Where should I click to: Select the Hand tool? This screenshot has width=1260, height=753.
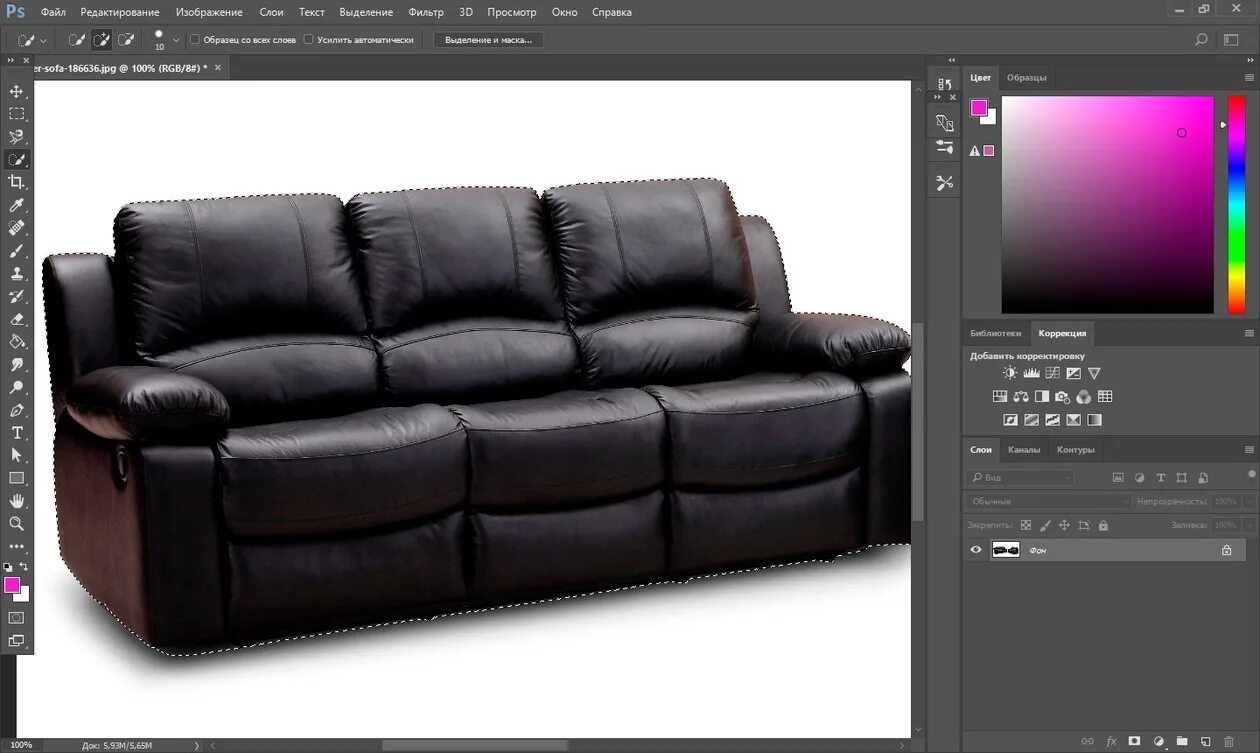pyautogui.click(x=16, y=501)
